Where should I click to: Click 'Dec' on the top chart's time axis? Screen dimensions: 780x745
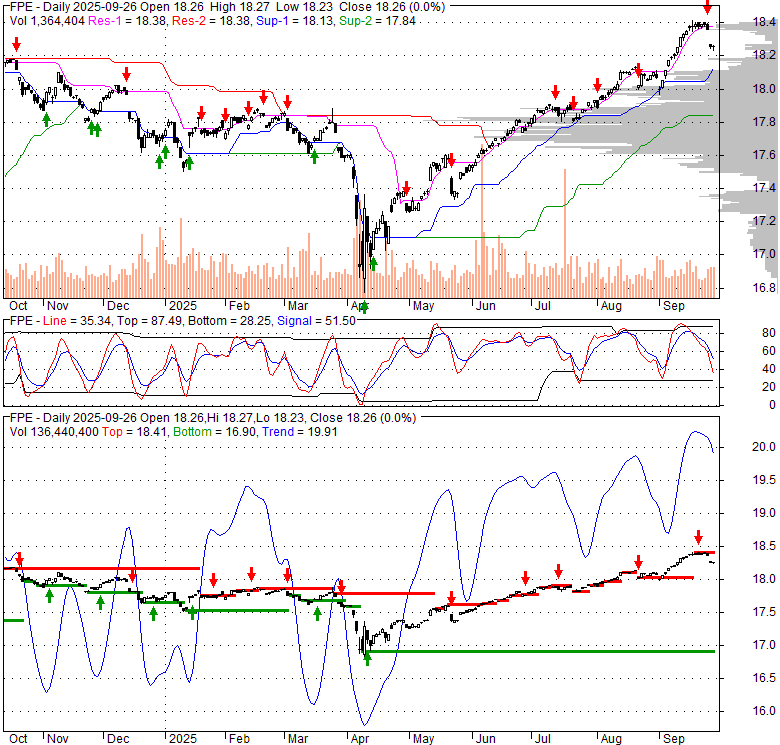(118, 306)
